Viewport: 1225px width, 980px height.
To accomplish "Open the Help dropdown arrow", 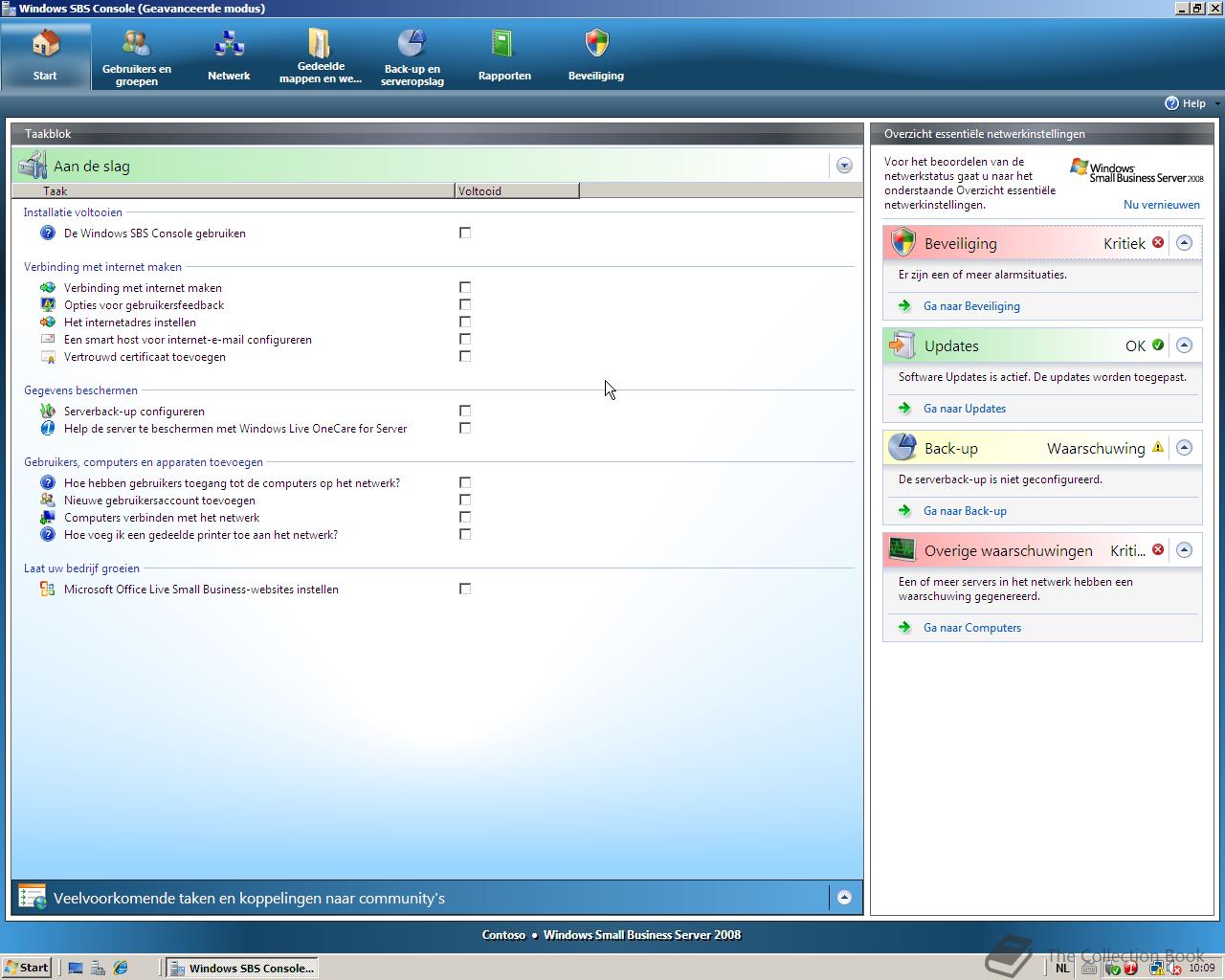I will tap(1216, 103).
